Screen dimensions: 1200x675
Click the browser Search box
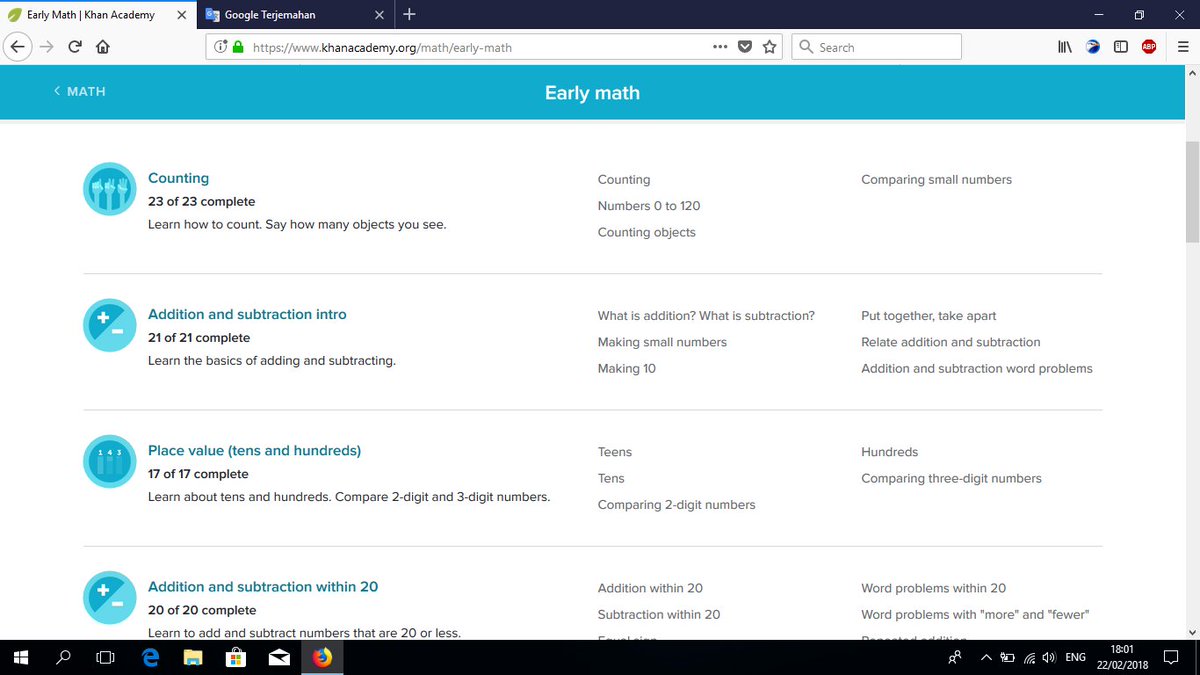877,47
